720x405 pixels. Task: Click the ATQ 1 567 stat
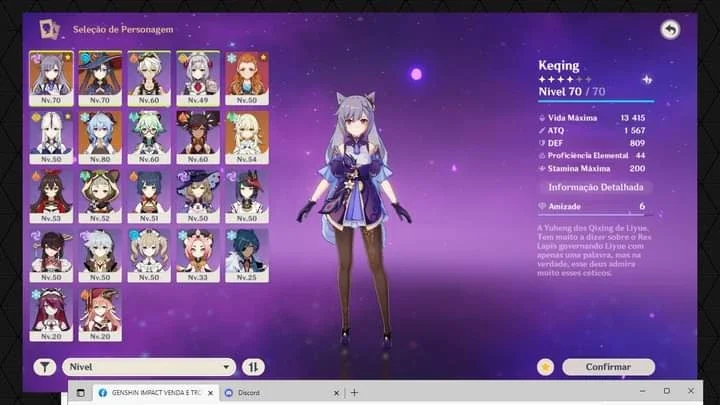click(x=592, y=130)
